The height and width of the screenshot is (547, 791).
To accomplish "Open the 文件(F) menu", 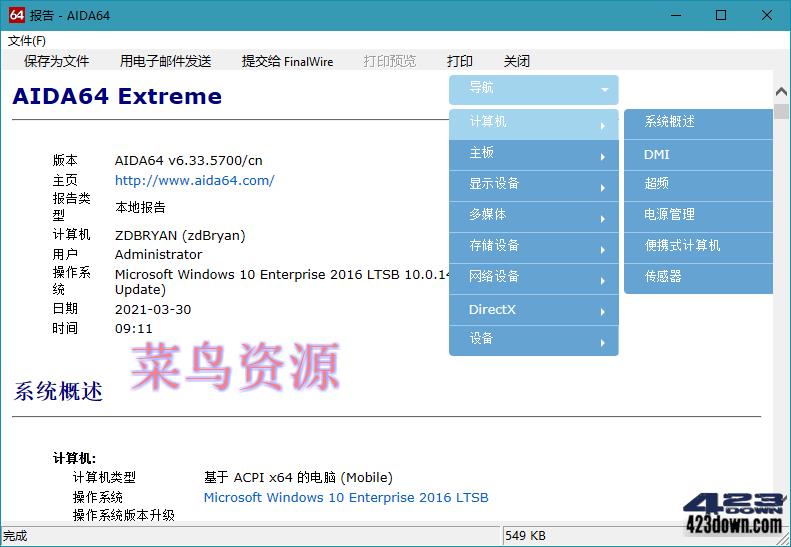I will [x=27, y=41].
